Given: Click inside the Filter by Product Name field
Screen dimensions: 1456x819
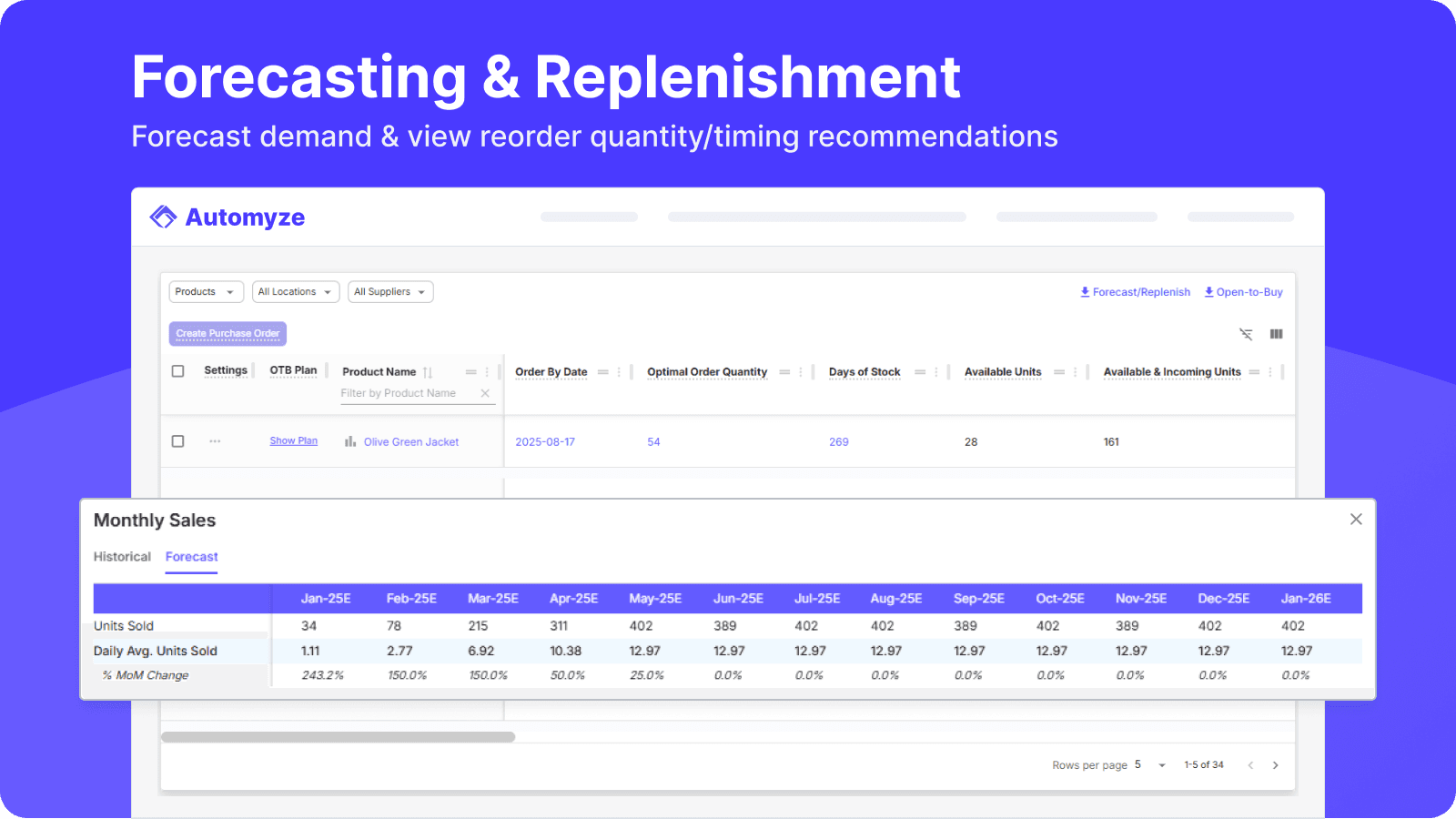Looking at the screenshot, I should pos(400,392).
